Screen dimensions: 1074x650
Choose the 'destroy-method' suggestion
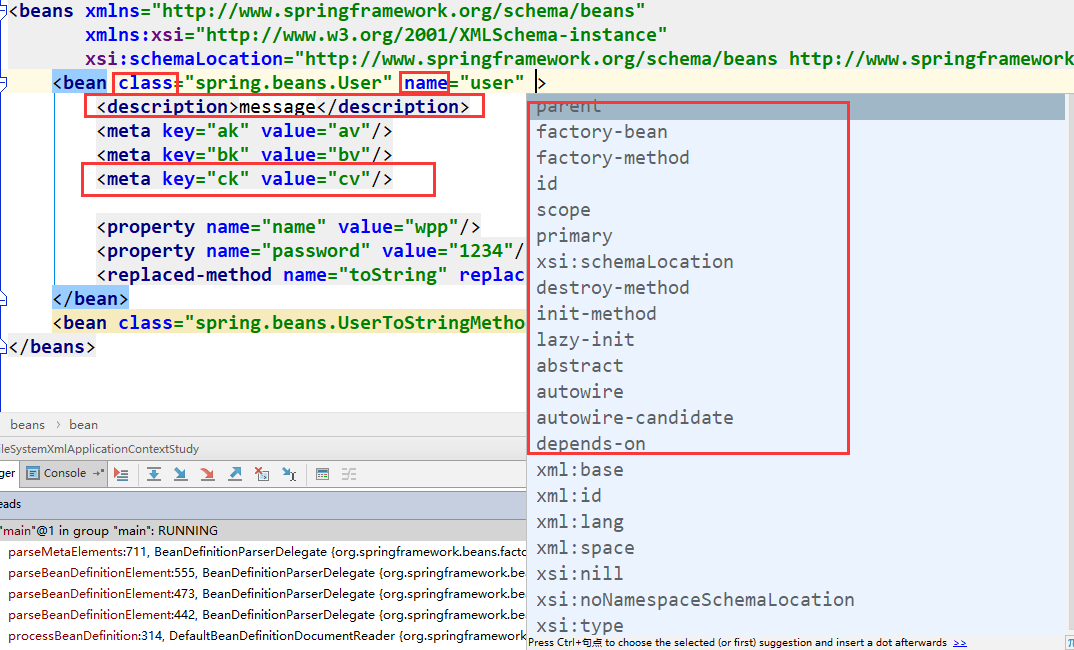(x=796, y=288)
